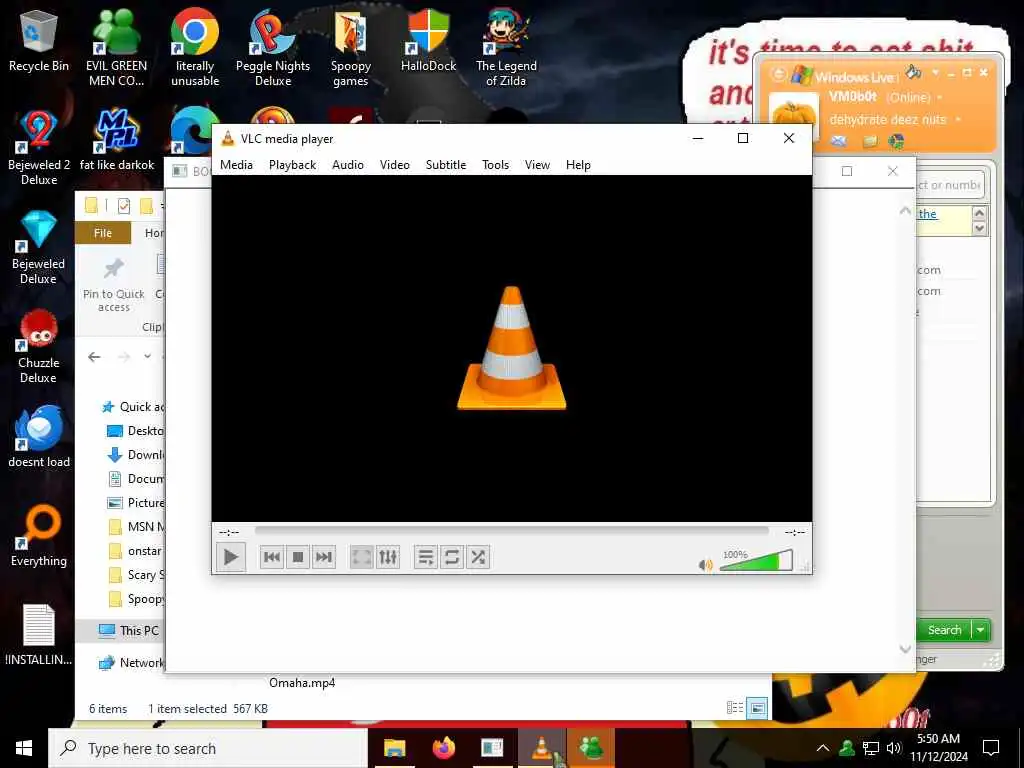This screenshot has height=768, width=1024.
Task: Click Messenger paint bucket color scheme icon
Action: coord(914,72)
